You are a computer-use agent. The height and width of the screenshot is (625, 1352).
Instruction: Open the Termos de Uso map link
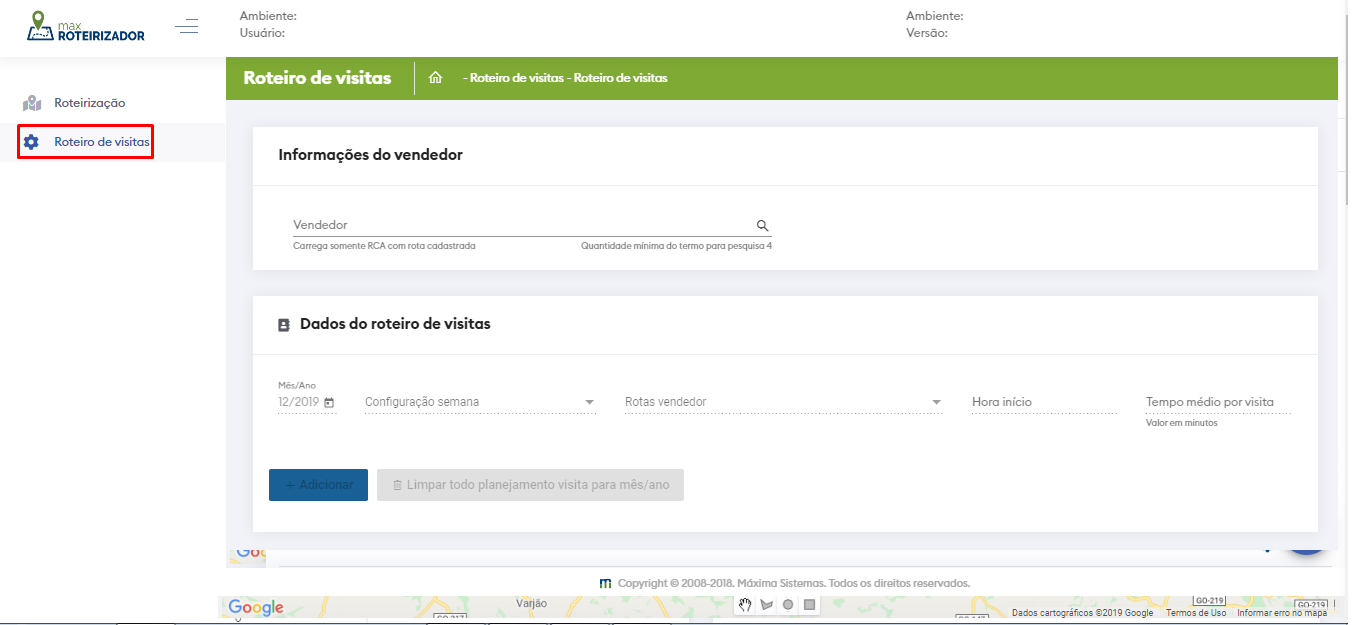(1195, 613)
